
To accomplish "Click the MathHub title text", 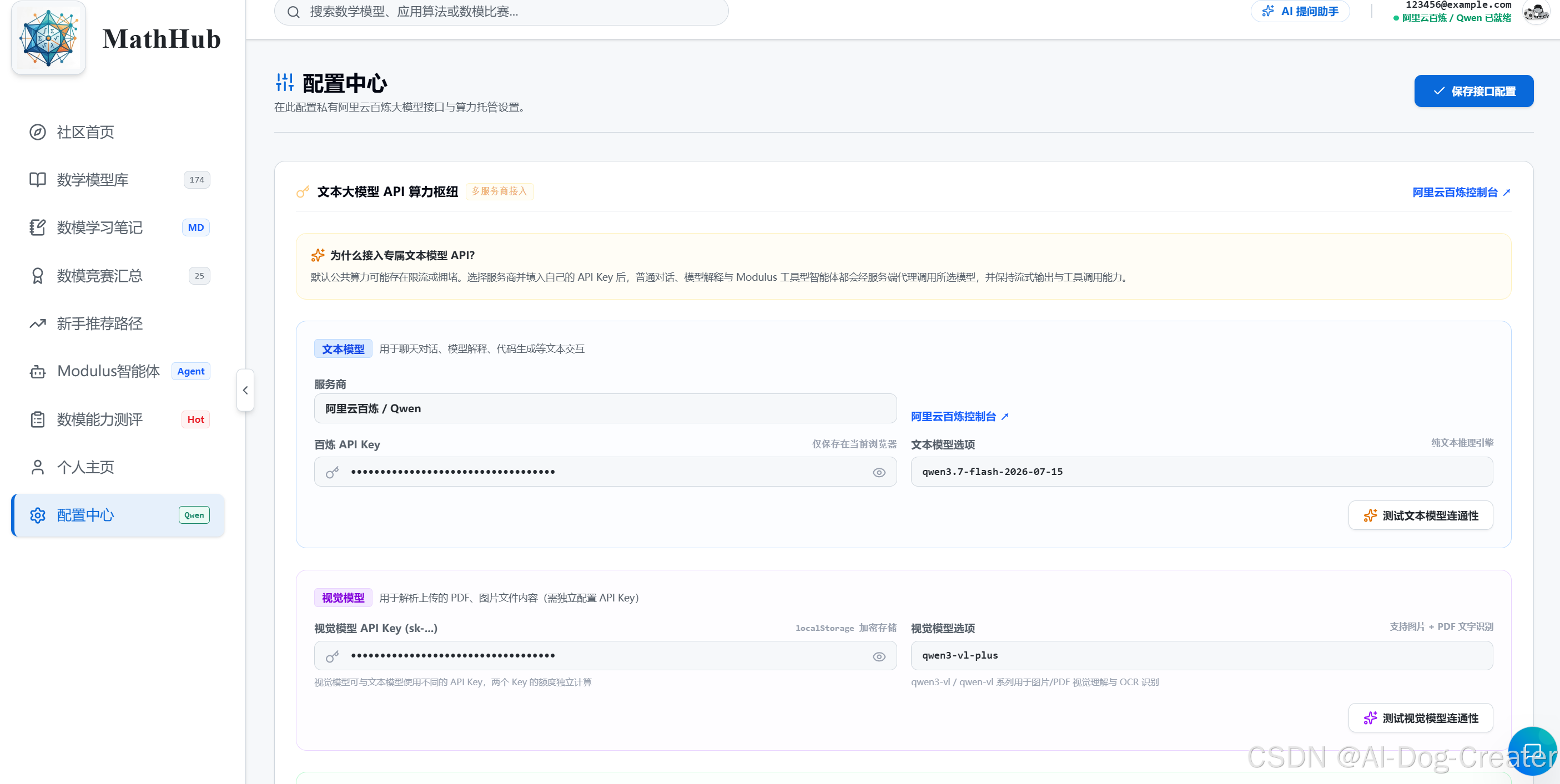I will point(162,39).
